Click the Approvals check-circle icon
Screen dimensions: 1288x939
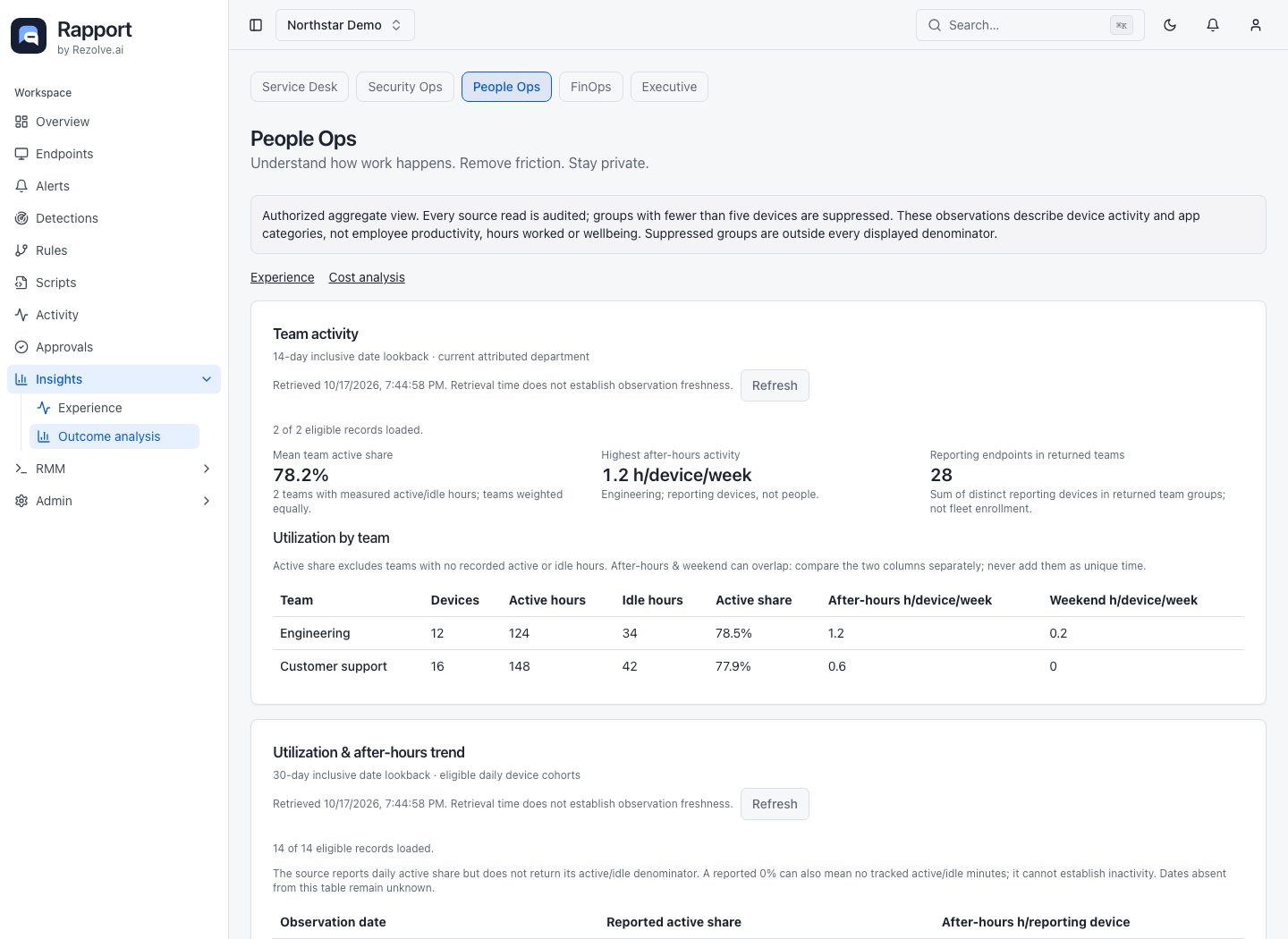pos(21,347)
